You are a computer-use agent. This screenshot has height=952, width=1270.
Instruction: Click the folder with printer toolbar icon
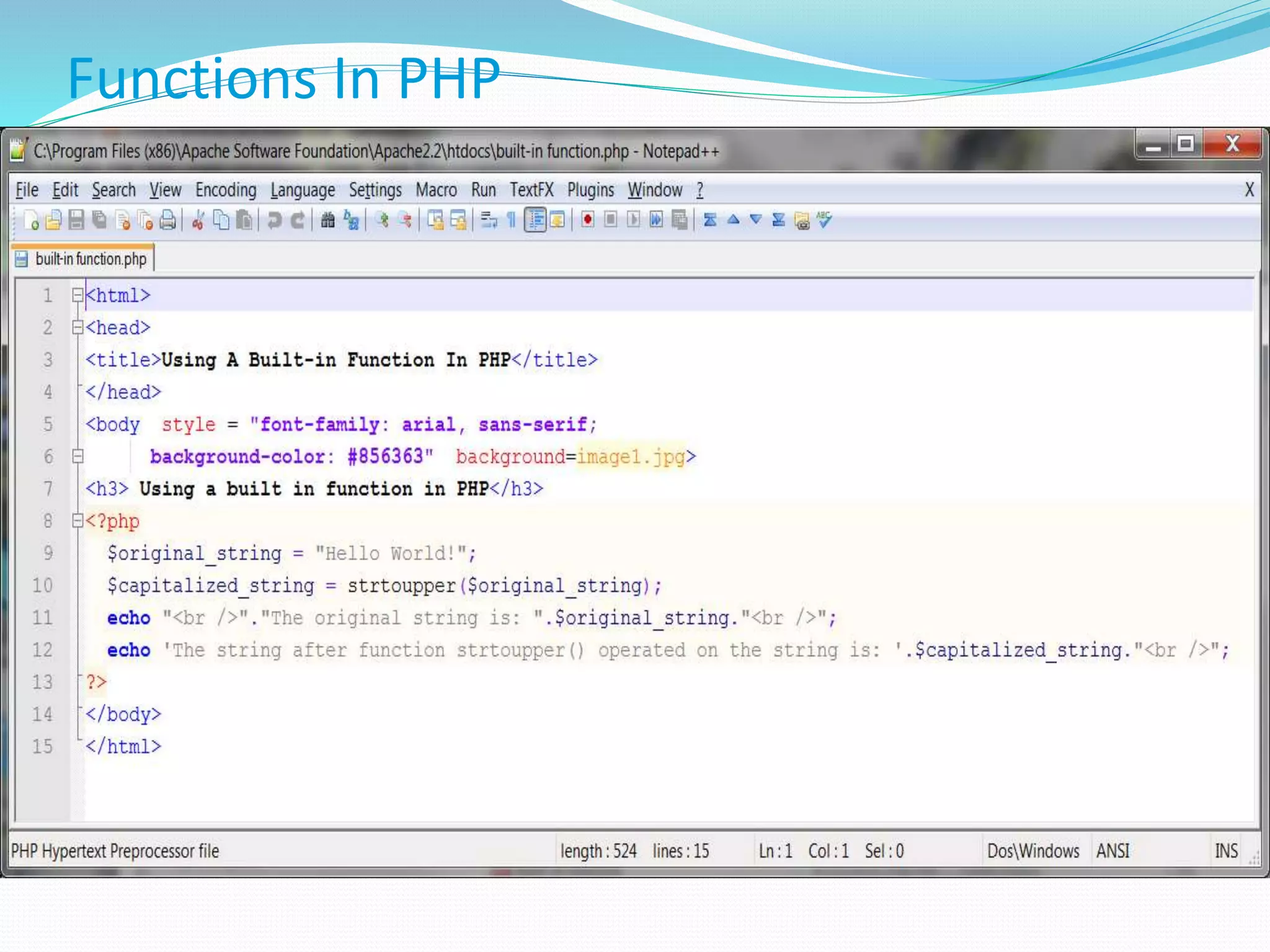(x=802, y=221)
